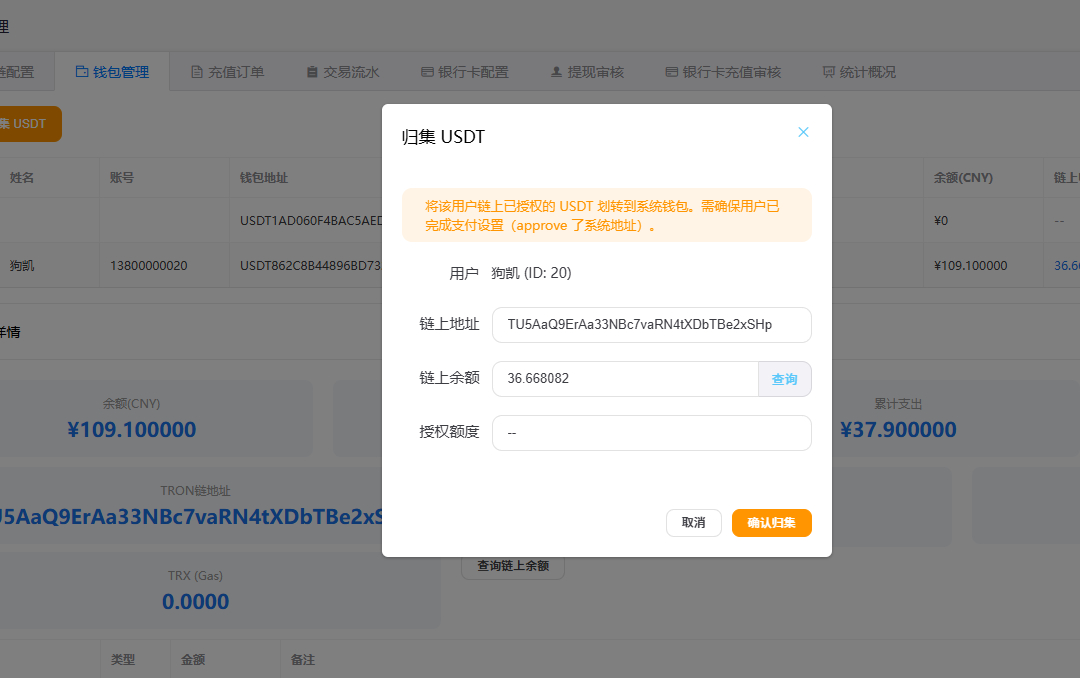Click the document icon on 充值订单 tab

197,72
